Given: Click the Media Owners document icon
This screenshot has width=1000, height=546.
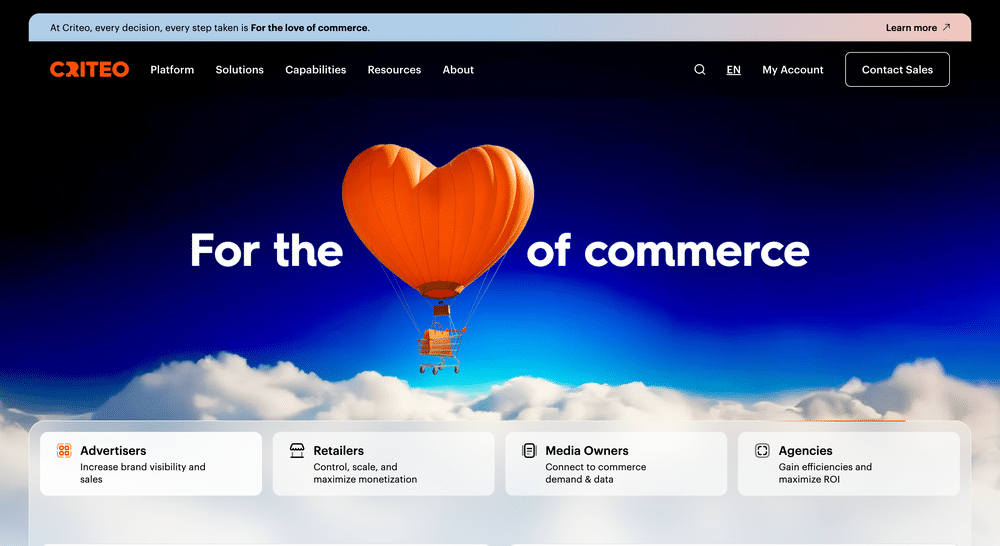Looking at the screenshot, I should (529, 450).
